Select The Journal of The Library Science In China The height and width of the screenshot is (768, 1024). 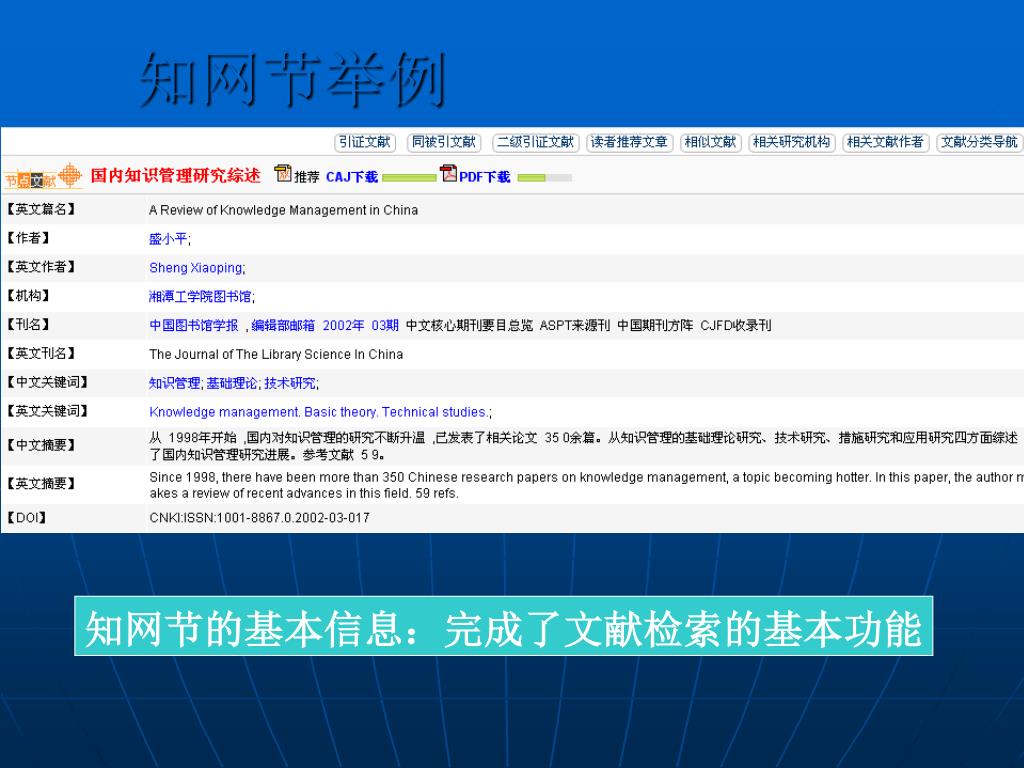pyautogui.click(x=276, y=355)
